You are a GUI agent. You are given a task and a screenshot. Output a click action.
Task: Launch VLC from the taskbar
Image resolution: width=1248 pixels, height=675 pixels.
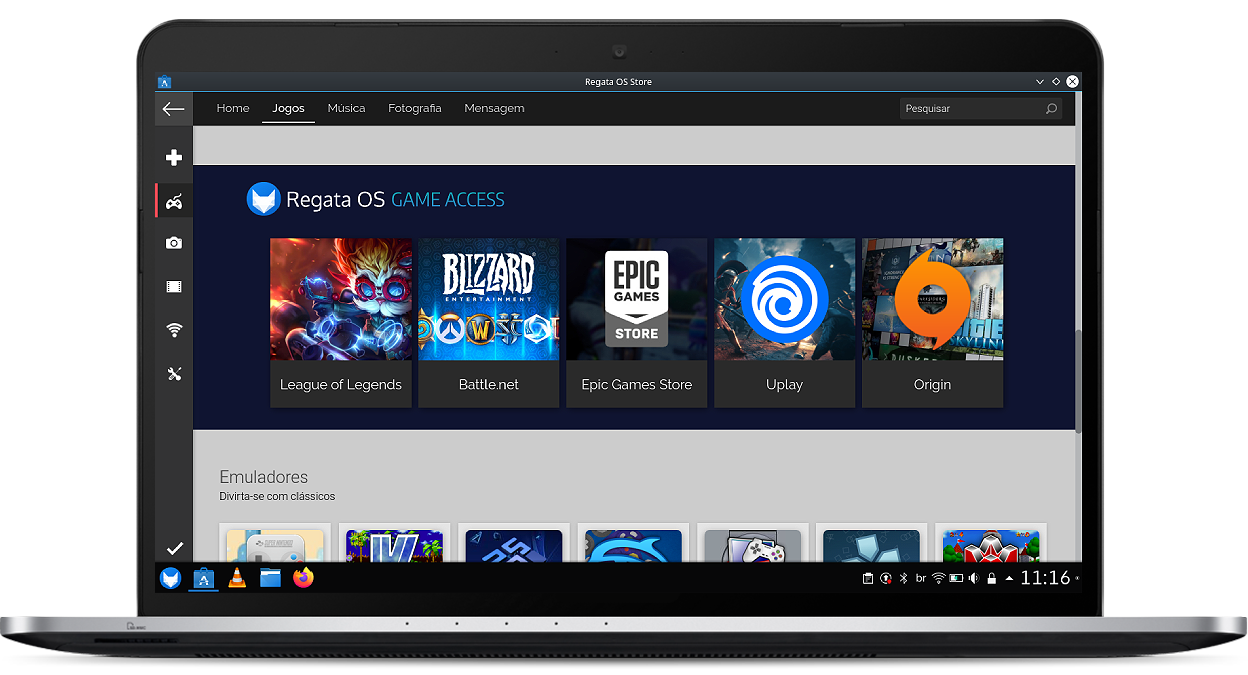[x=237, y=578]
